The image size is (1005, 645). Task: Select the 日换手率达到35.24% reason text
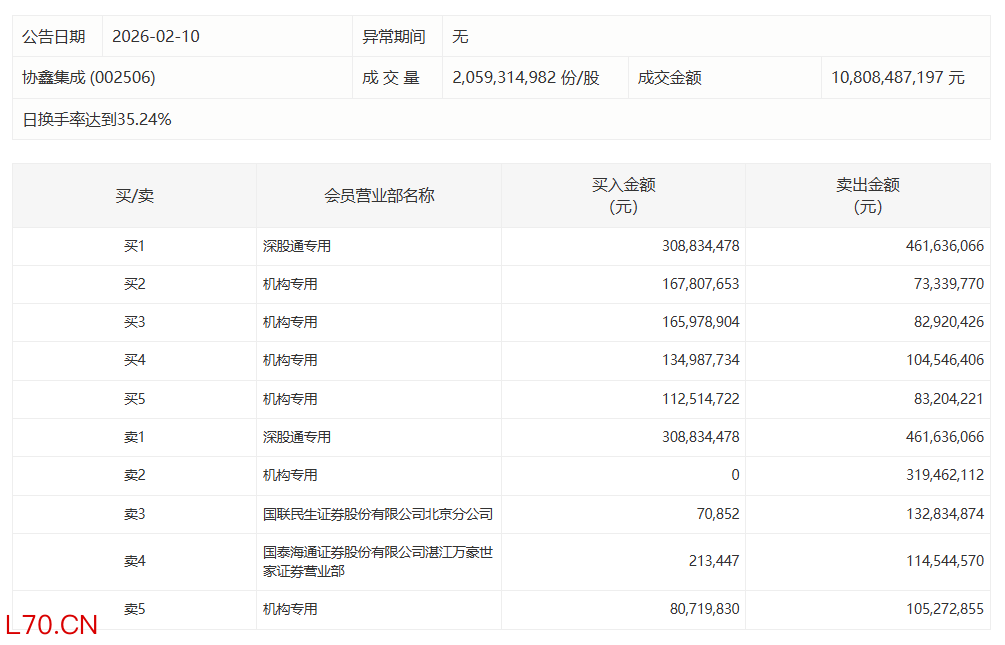point(97,119)
